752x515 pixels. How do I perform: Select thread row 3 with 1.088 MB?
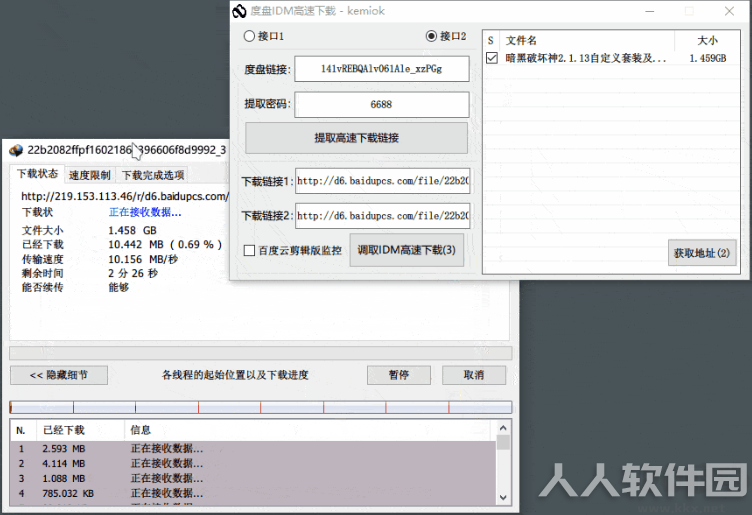click(x=253, y=479)
